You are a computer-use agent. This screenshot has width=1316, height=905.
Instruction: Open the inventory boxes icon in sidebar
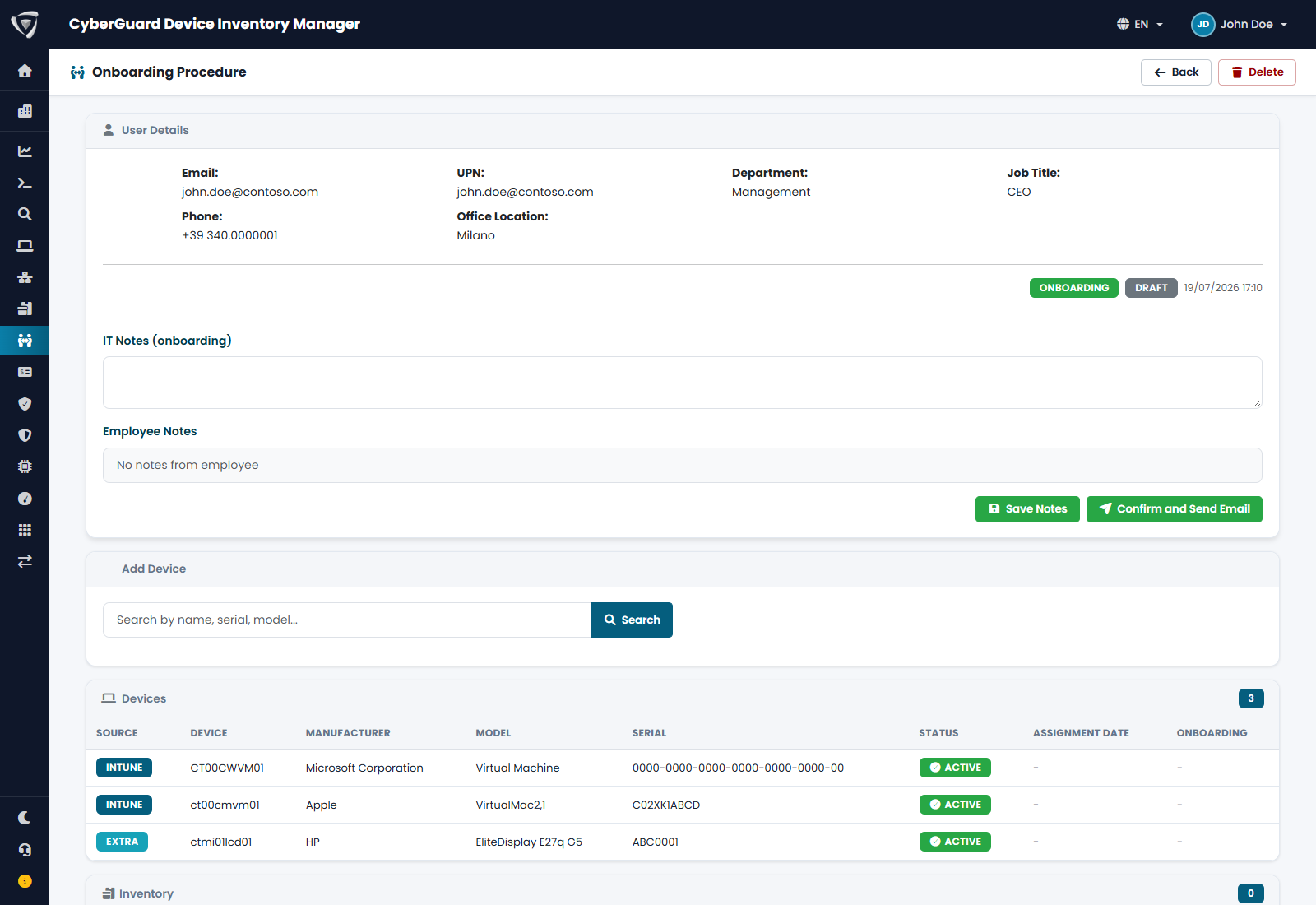(25, 309)
